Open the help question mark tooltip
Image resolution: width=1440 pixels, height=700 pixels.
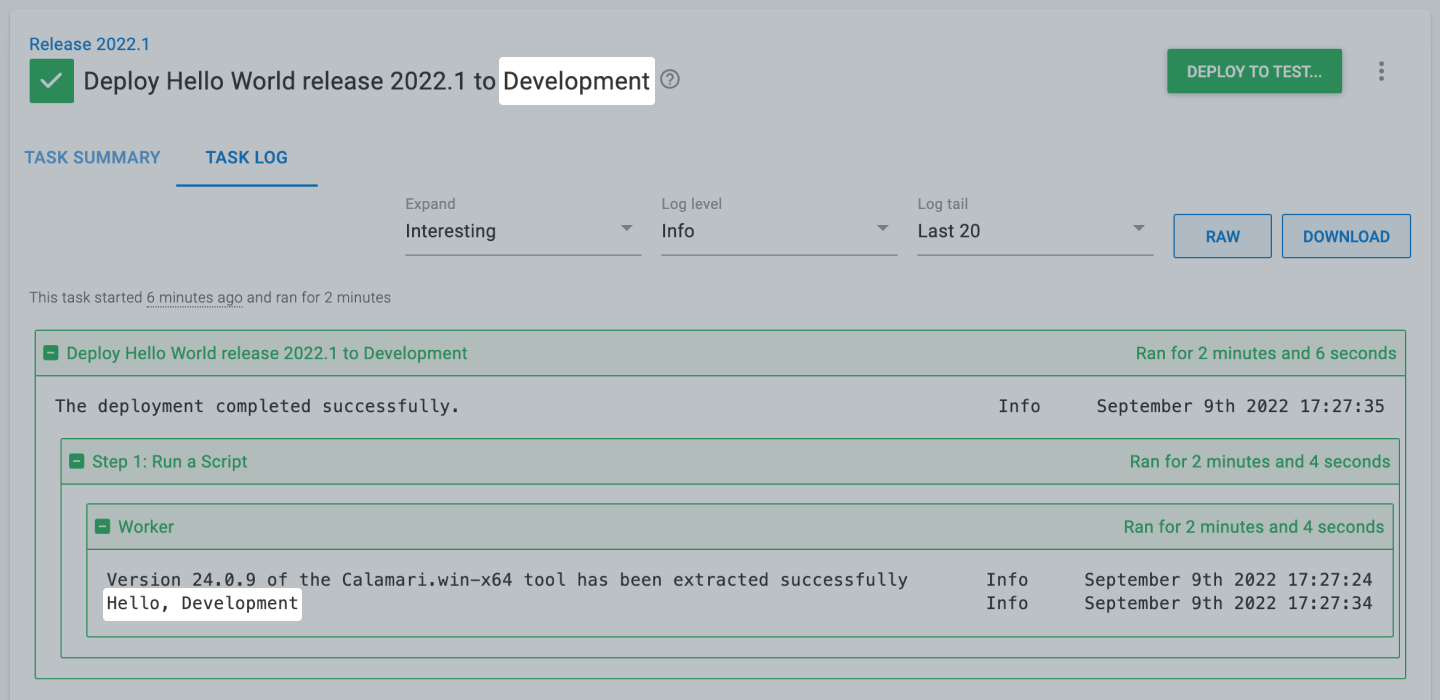click(x=668, y=80)
